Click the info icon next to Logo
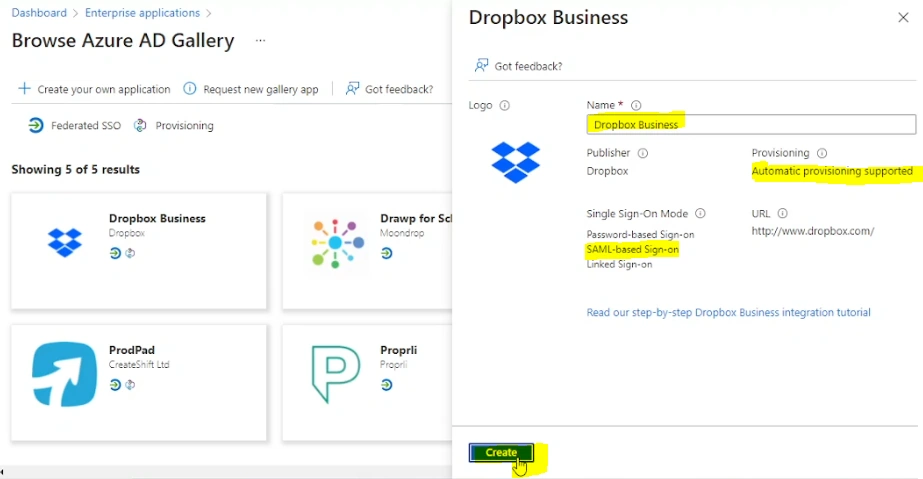Image resolution: width=923 pixels, height=479 pixels. pyautogui.click(x=504, y=105)
